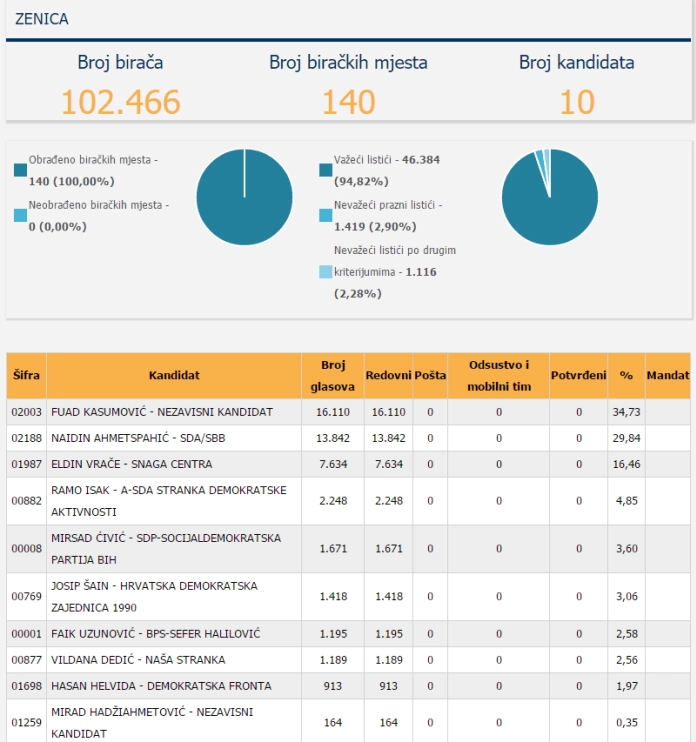Click the Odsustvo i mobilni tim header
This screenshot has height=742, width=696.
[499, 375]
